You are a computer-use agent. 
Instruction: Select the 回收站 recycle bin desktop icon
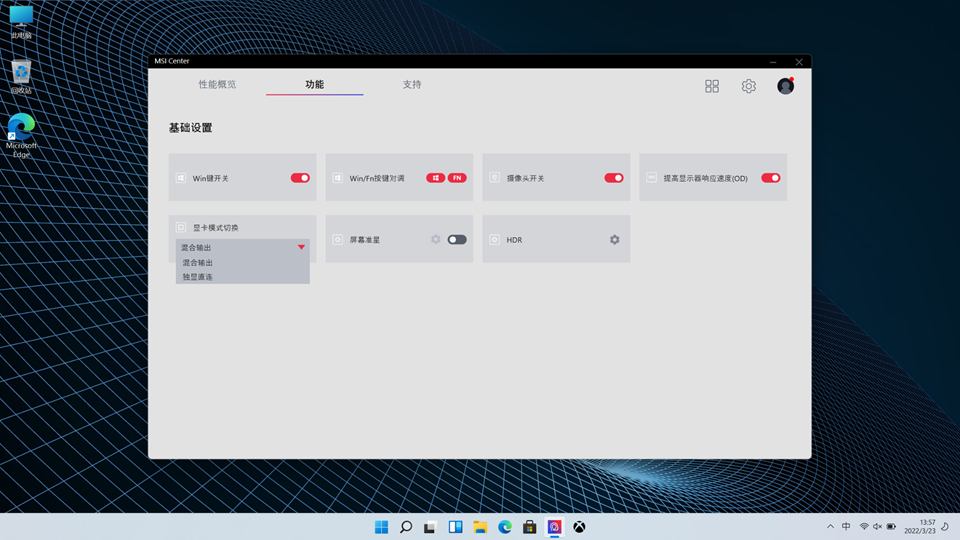click(x=21, y=77)
